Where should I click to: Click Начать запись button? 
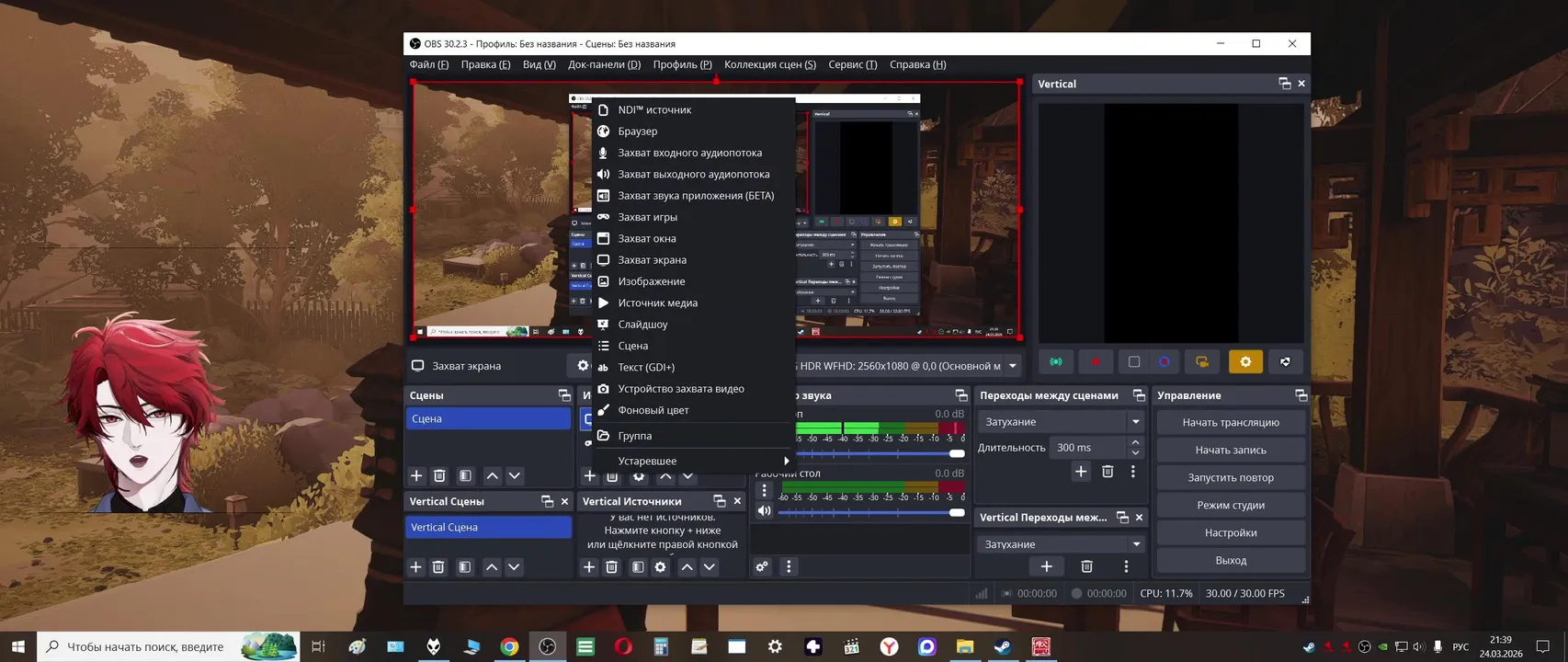point(1231,450)
